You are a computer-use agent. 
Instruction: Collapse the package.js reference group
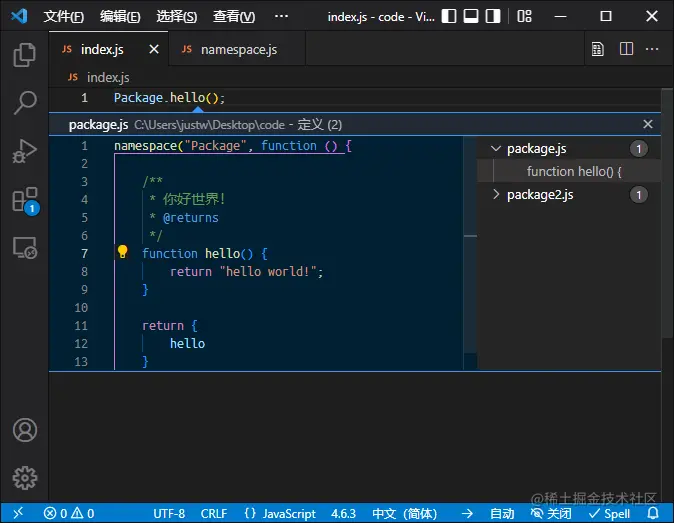click(x=496, y=149)
